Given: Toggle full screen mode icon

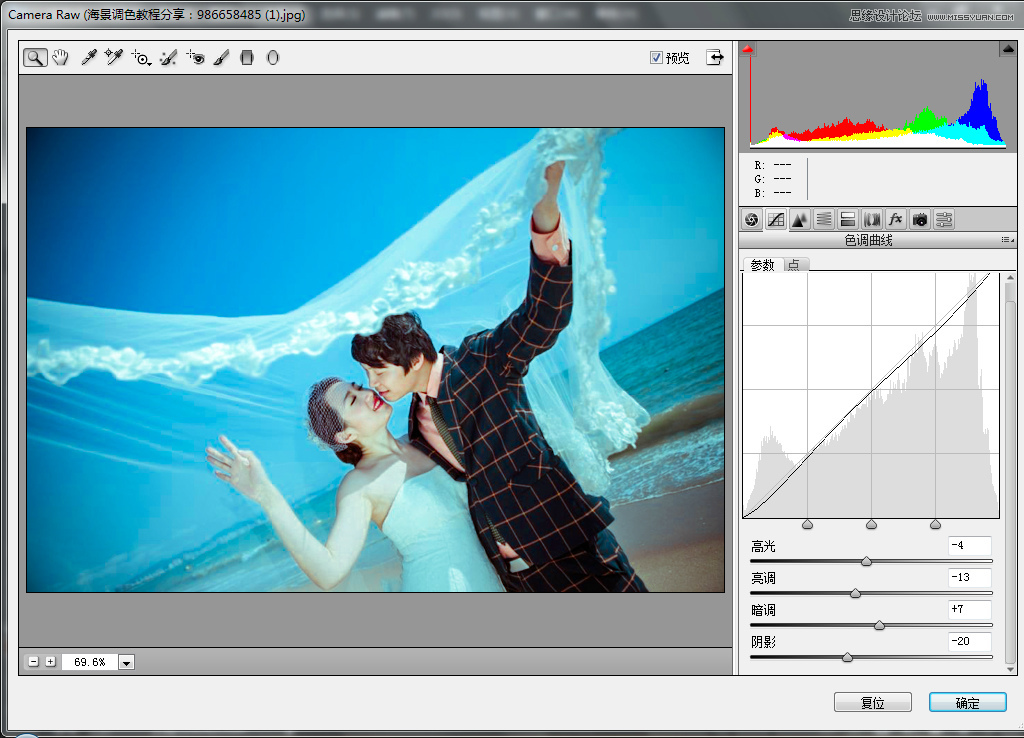Looking at the screenshot, I should tap(715, 57).
